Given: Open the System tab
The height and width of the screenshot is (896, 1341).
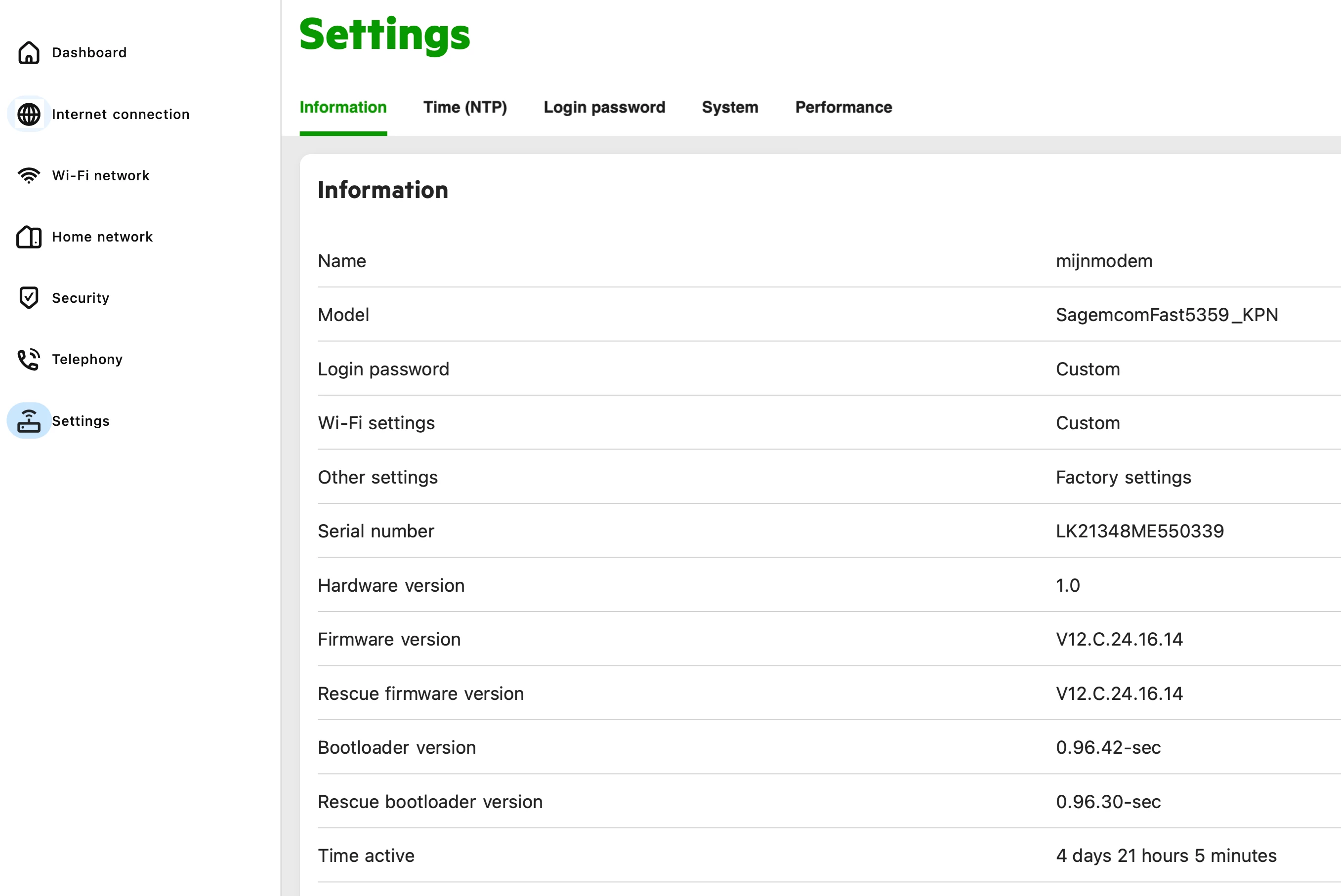Looking at the screenshot, I should click(x=729, y=107).
